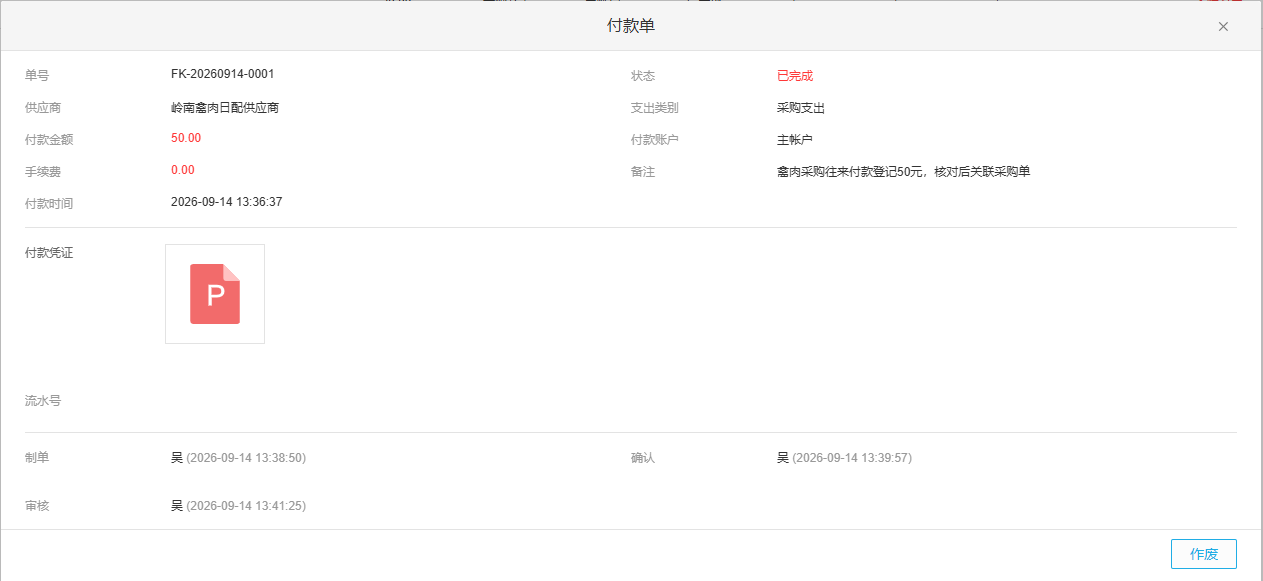Click the 付款账户 field label
Viewport: 1263px width, 581px height.
[x=655, y=140]
